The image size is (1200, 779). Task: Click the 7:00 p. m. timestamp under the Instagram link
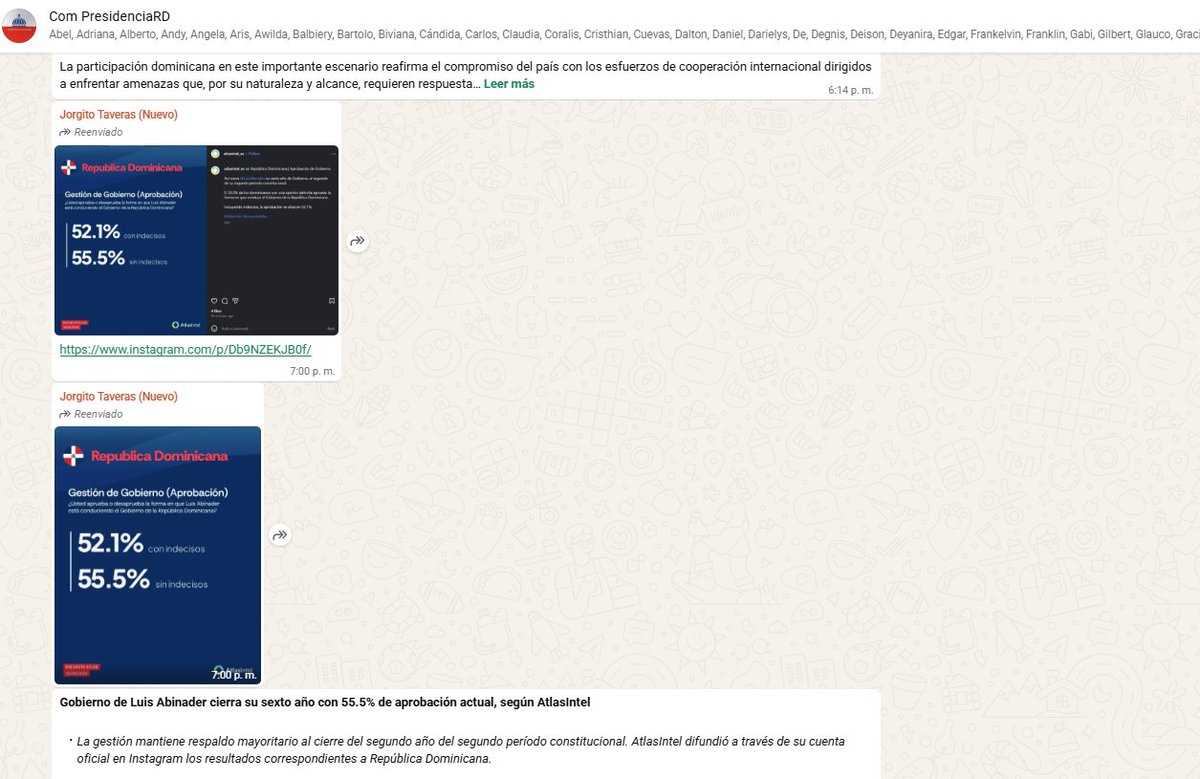point(313,370)
